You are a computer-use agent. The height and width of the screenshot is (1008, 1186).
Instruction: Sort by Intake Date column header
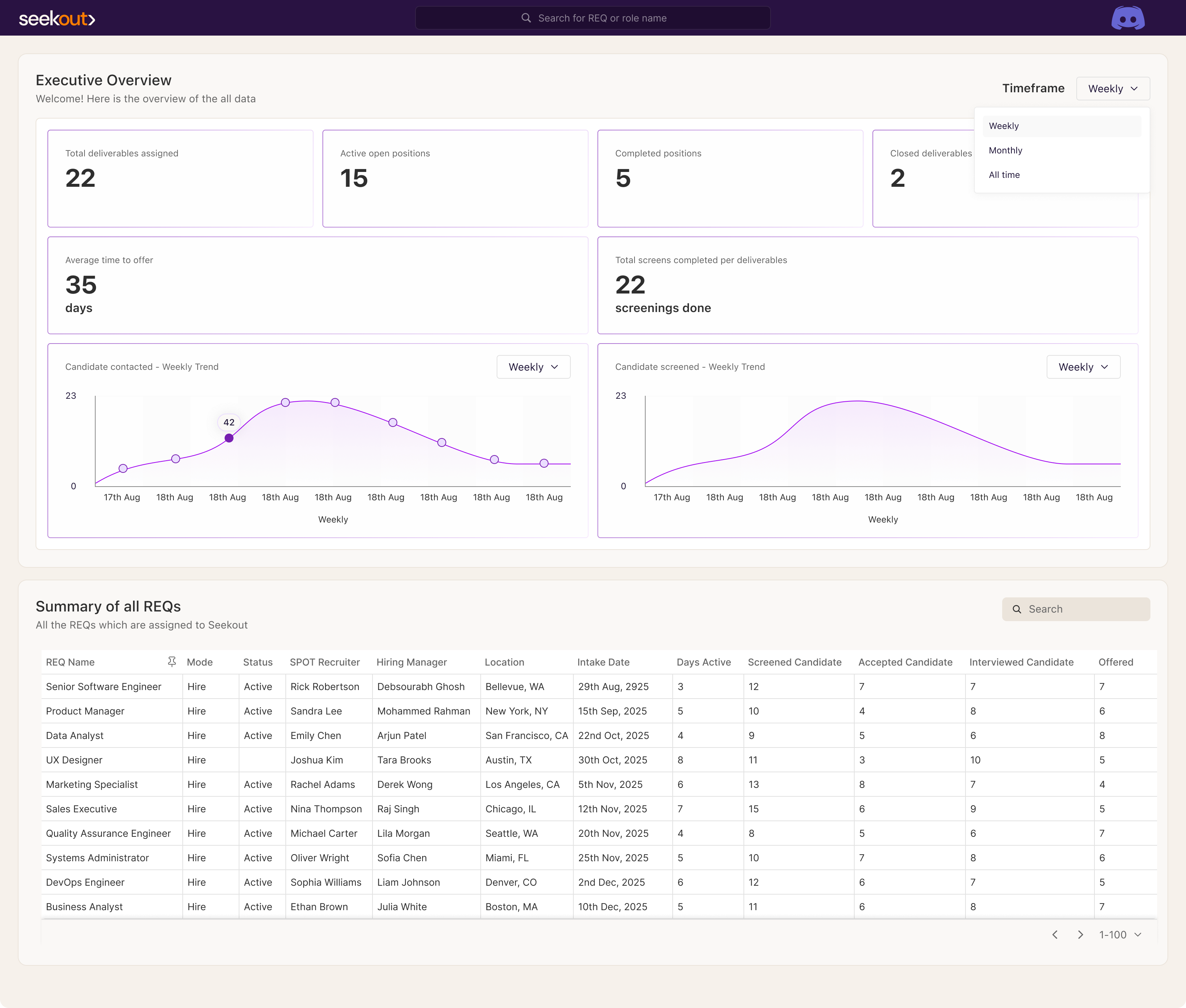[x=603, y=662]
